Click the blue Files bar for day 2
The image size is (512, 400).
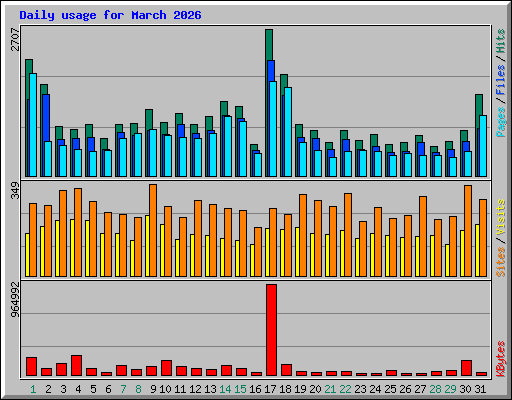point(46,118)
